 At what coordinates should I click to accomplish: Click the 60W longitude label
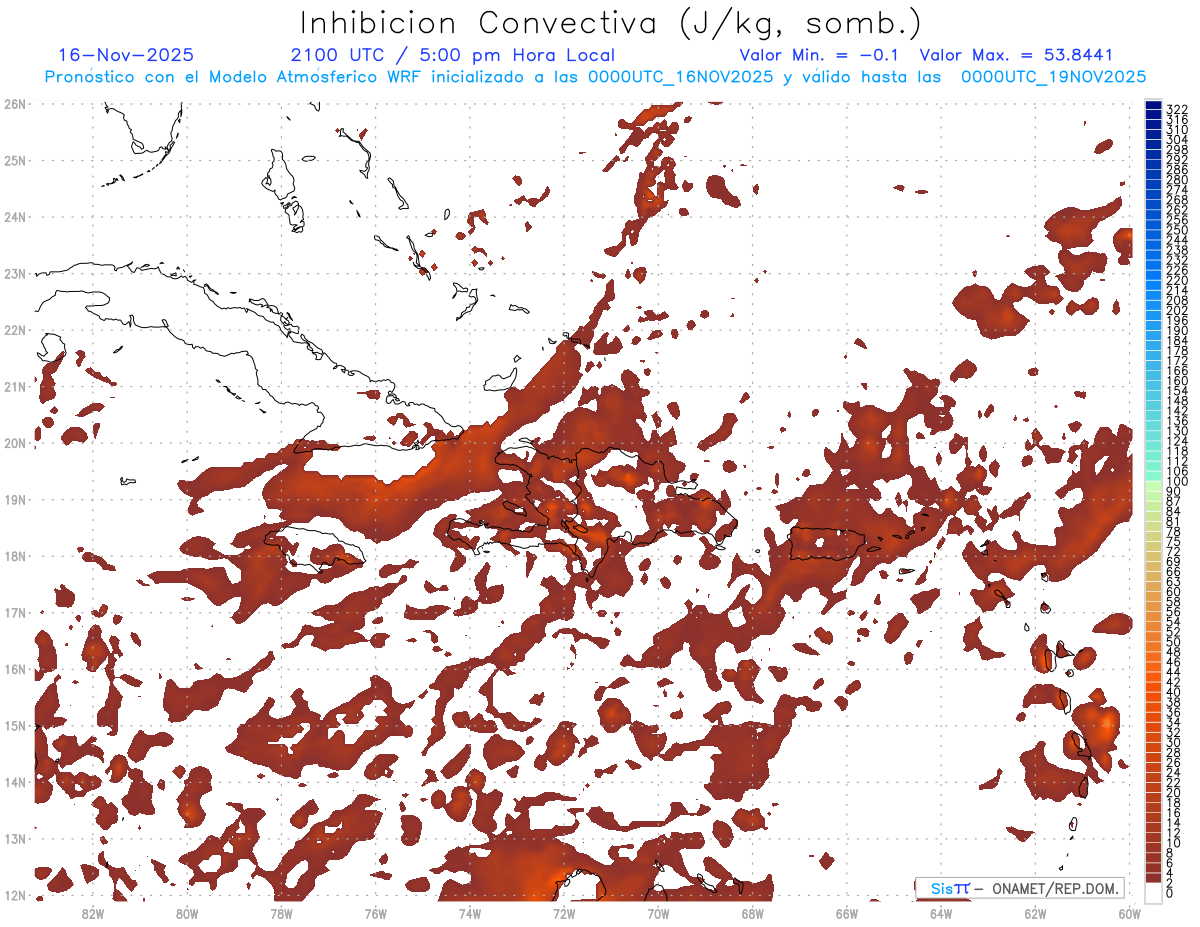click(1129, 913)
